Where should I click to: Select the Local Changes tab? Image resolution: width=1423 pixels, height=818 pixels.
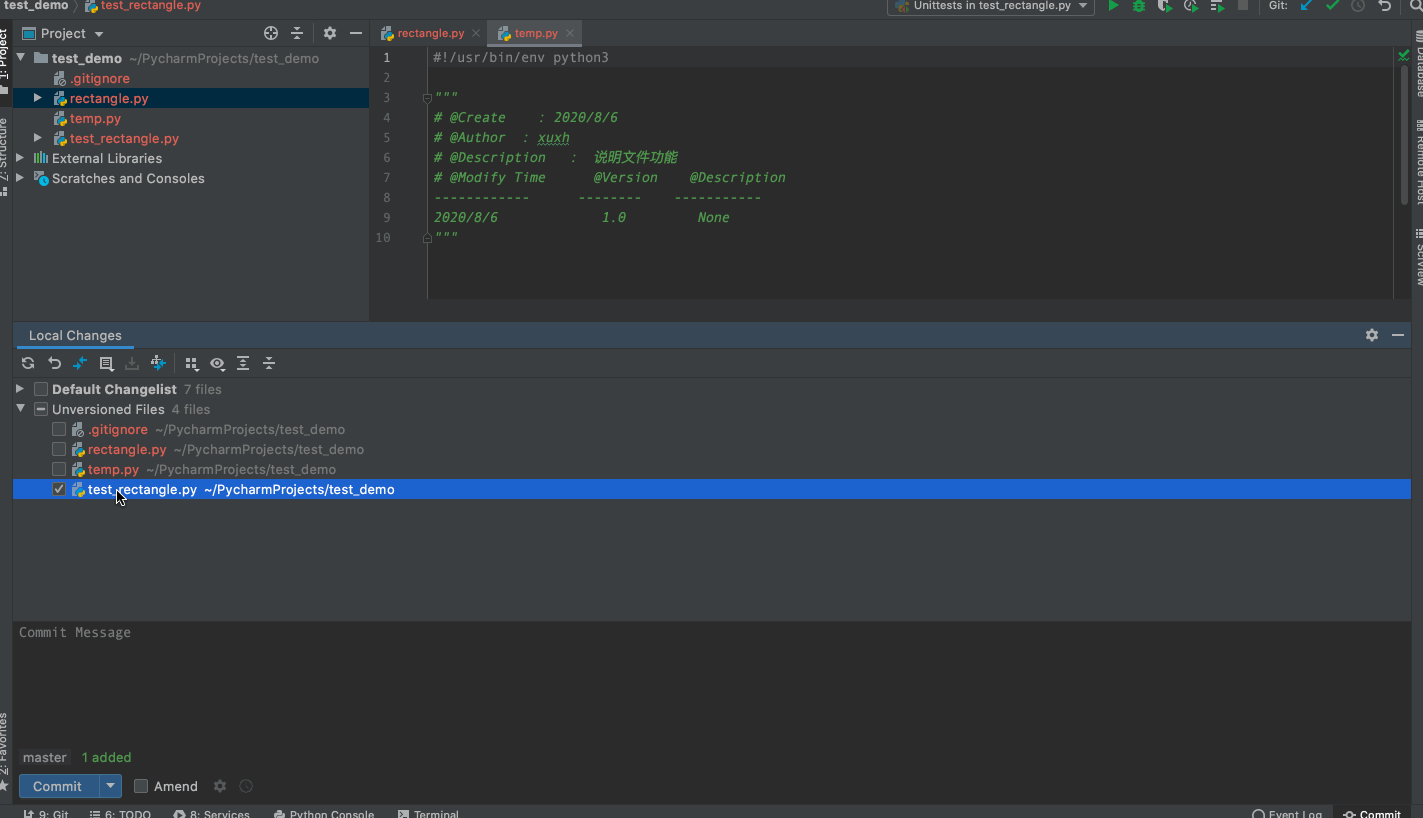coord(75,336)
